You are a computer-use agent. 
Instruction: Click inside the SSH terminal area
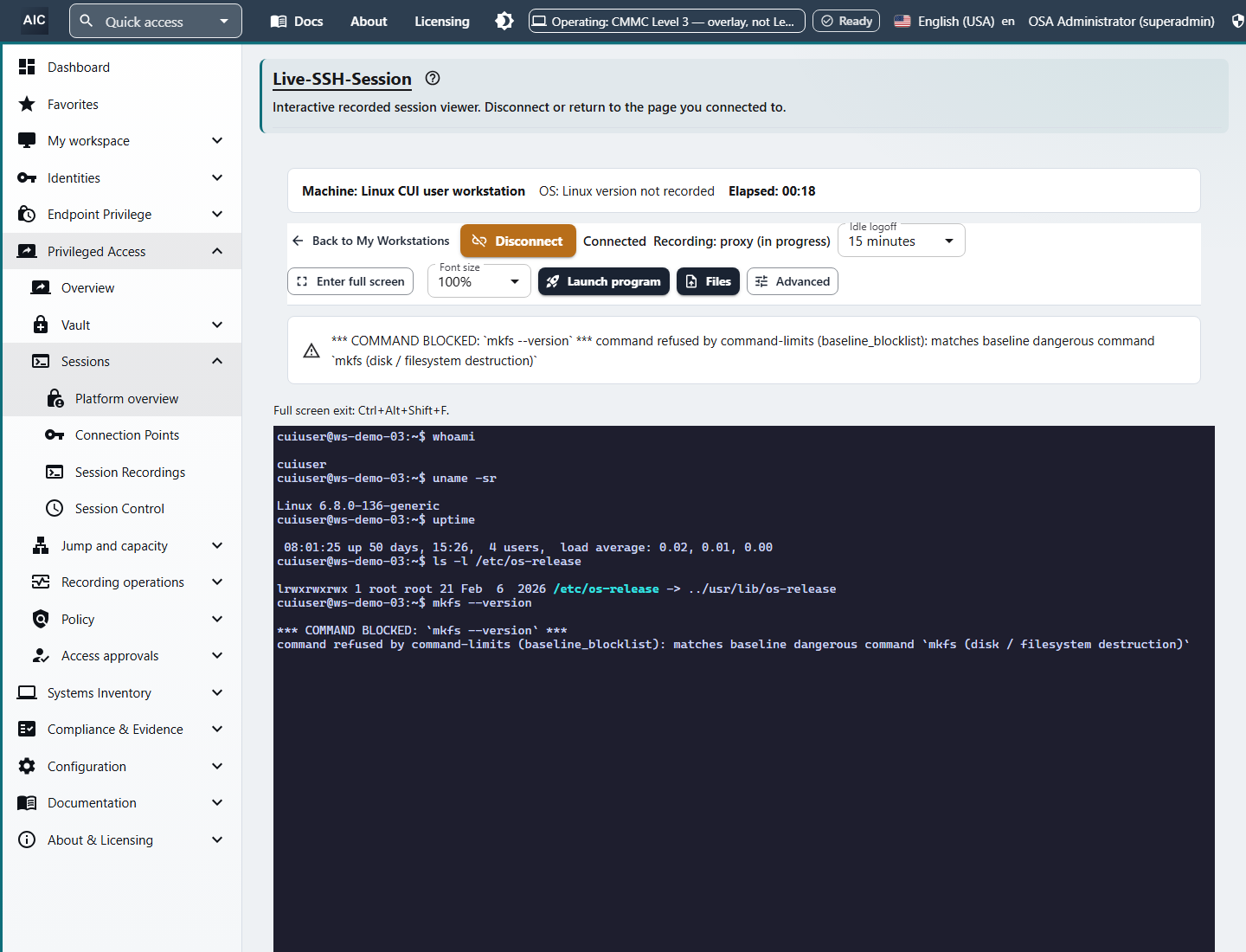(744, 689)
